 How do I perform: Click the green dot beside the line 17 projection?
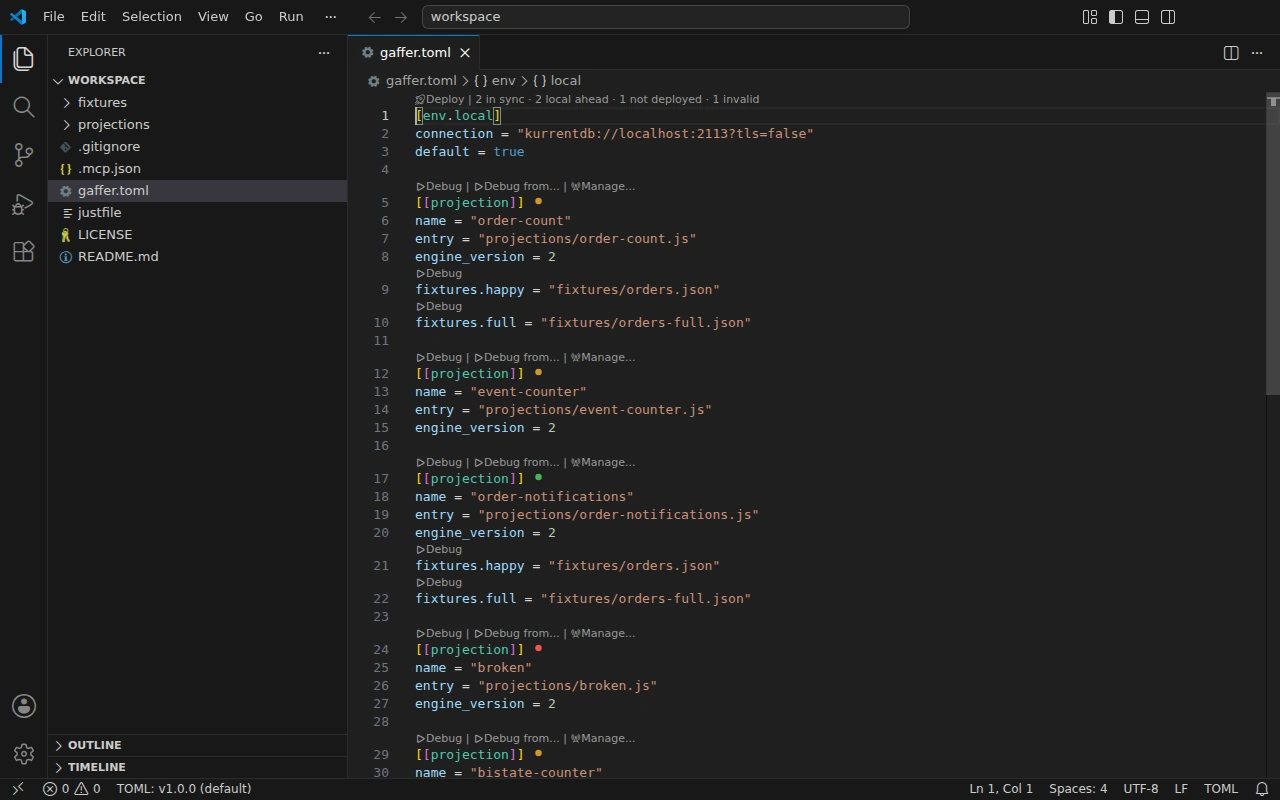[x=538, y=478]
